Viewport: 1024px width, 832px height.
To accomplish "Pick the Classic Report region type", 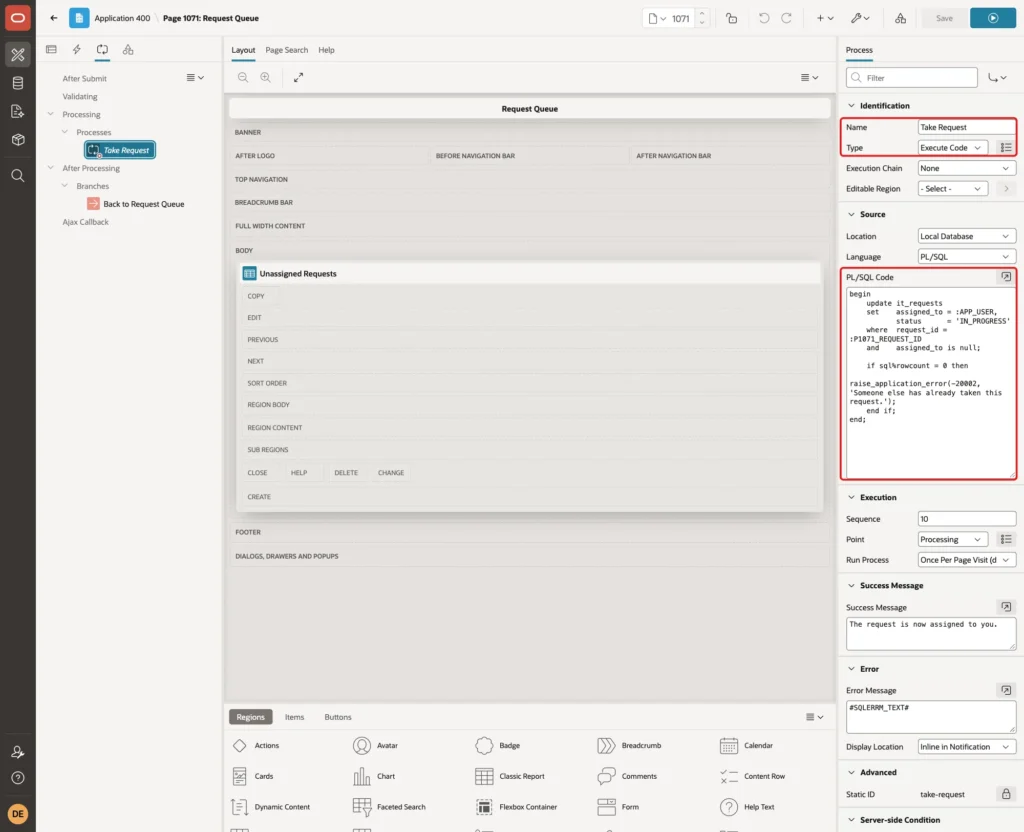I will coord(510,776).
